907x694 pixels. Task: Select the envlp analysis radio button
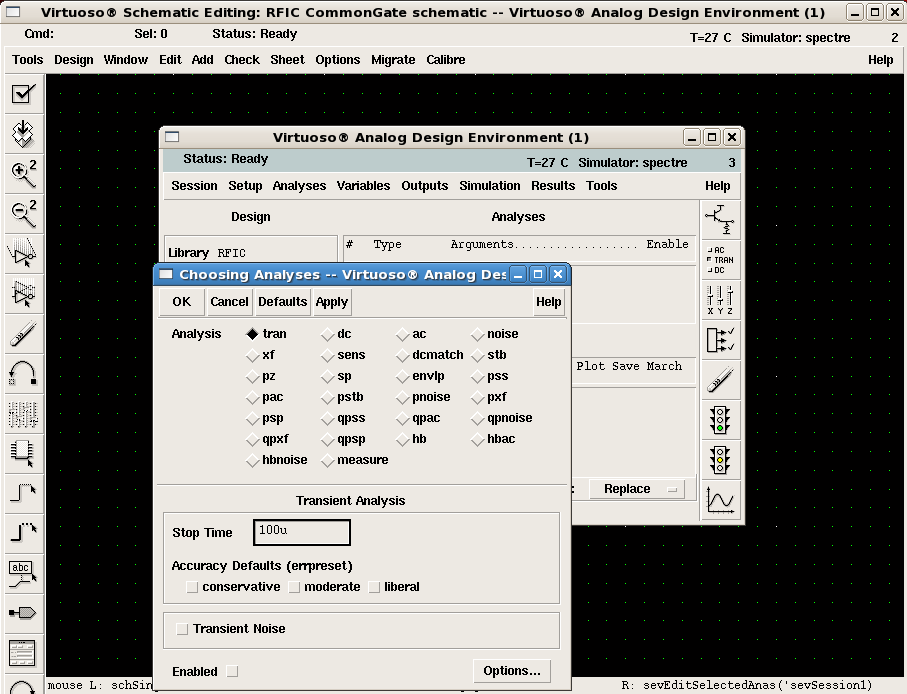(403, 376)
